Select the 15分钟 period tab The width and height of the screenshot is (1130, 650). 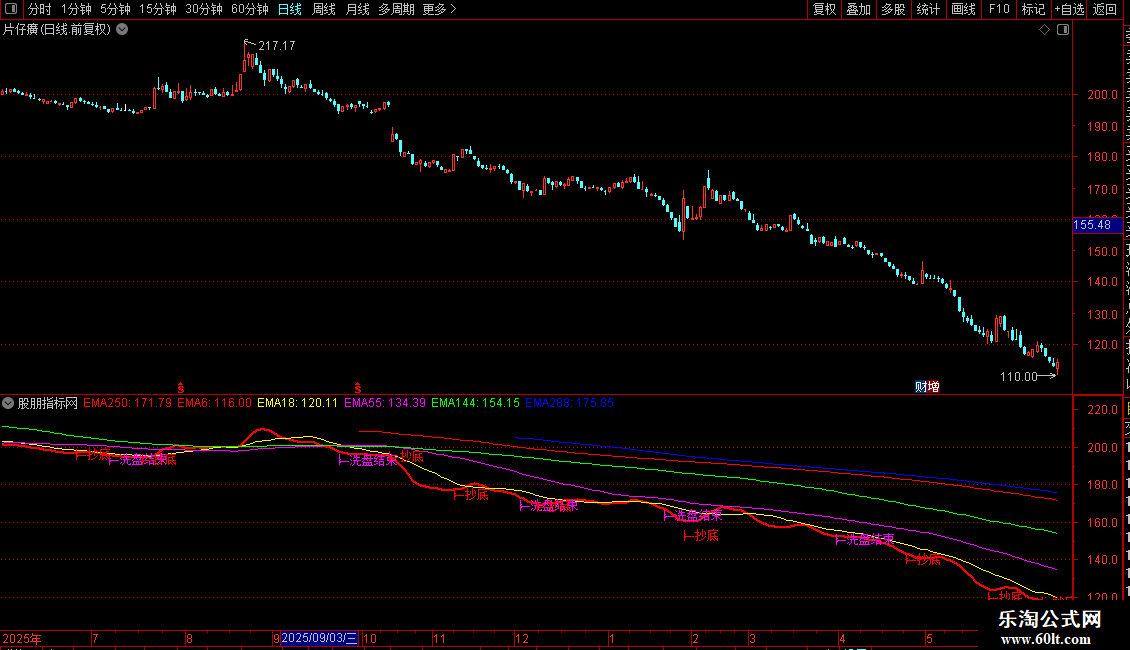point(158,9)
